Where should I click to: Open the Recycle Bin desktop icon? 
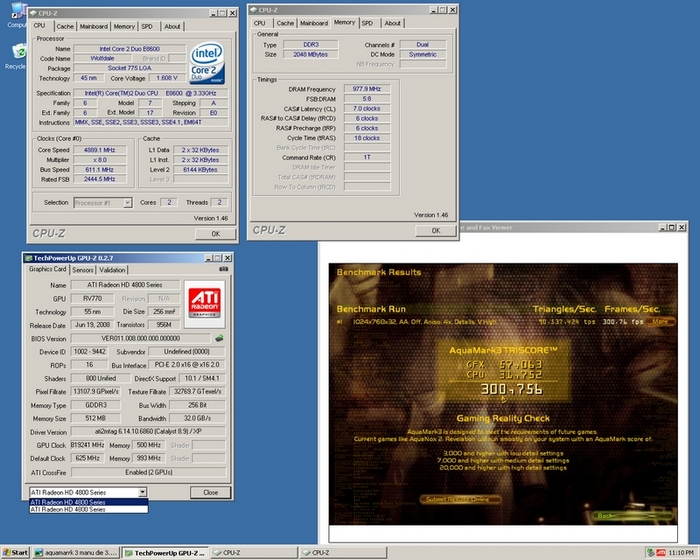(17, 56)
